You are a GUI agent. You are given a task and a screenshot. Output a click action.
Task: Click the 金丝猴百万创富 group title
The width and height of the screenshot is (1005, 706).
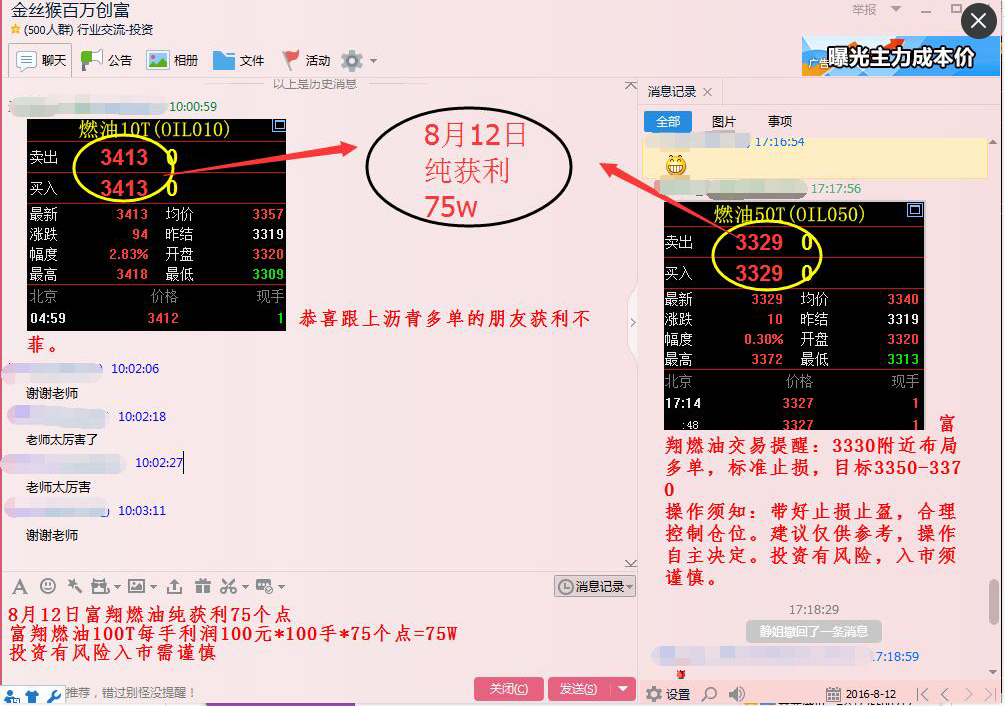tap(71, 10)
